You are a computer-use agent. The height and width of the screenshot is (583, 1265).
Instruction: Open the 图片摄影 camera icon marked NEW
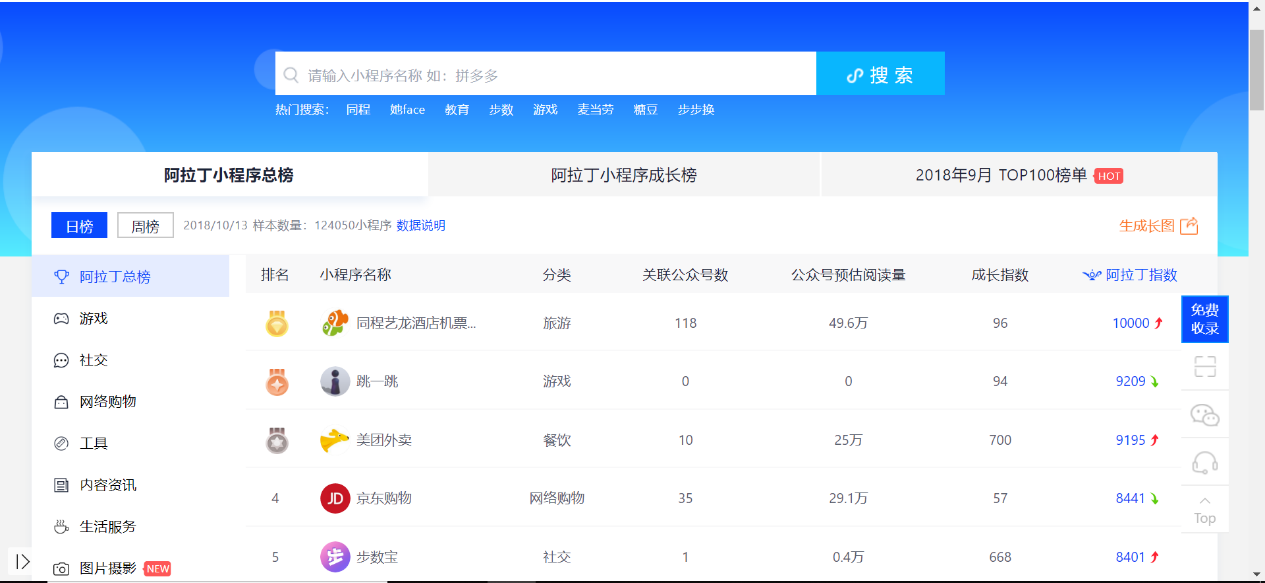click(60, 565)
